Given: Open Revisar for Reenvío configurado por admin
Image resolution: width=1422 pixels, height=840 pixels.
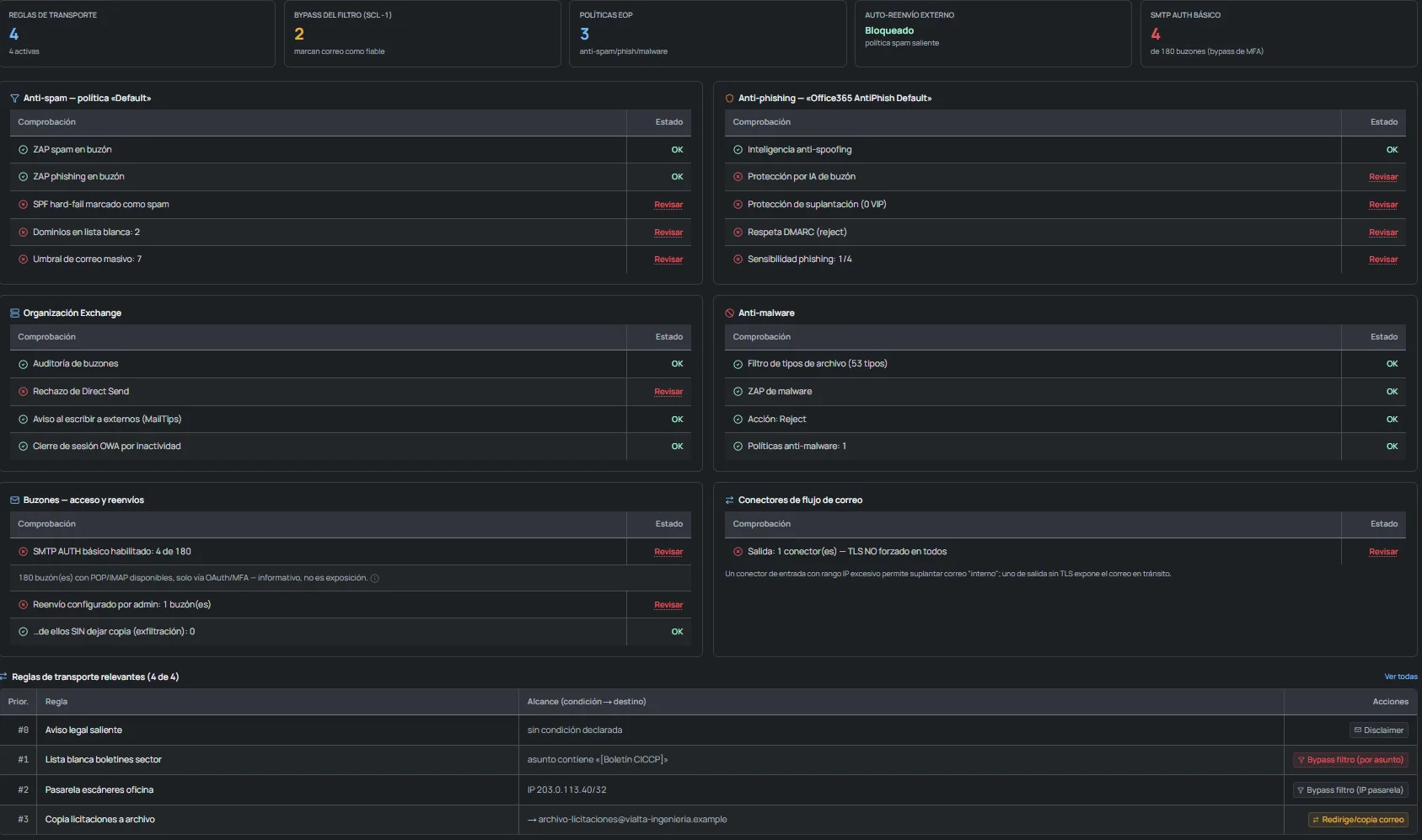Looking at the screenshot, I should [668, 605].
